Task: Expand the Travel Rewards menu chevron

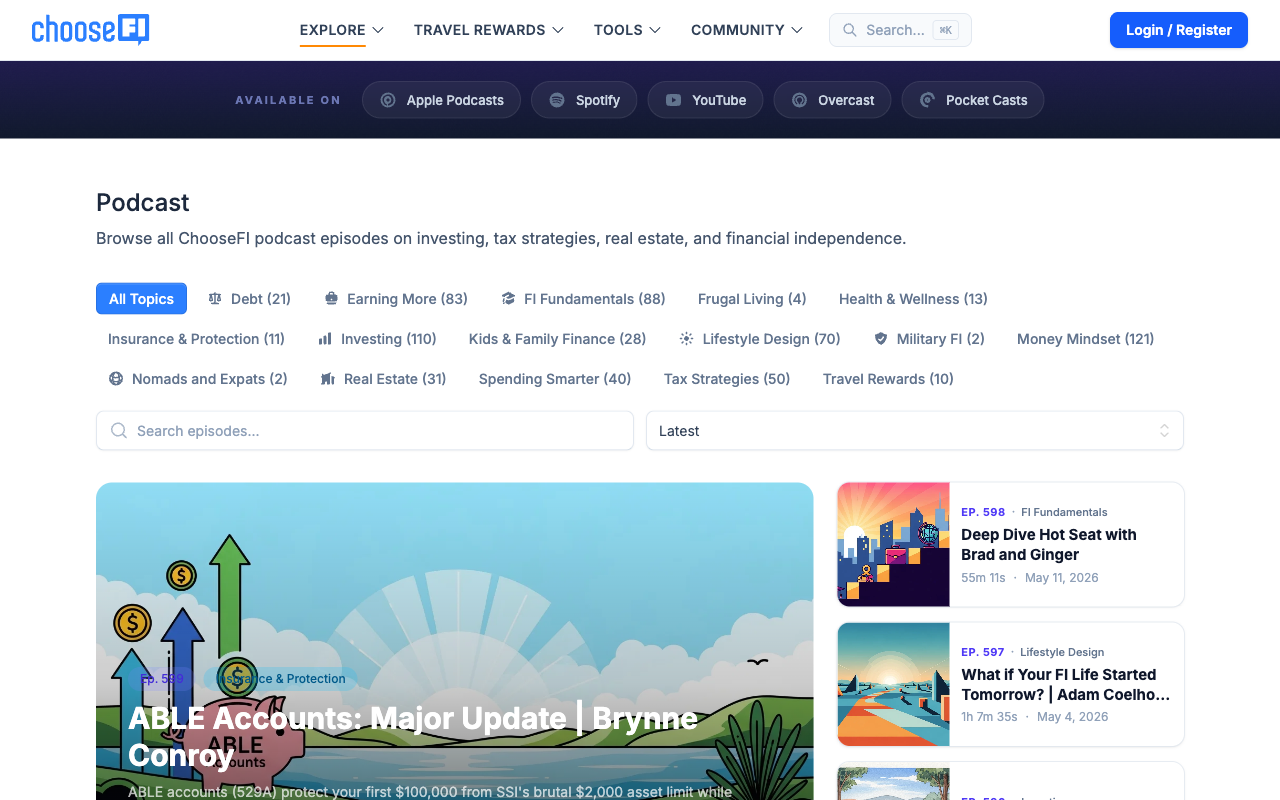Action: coord(558,30)
